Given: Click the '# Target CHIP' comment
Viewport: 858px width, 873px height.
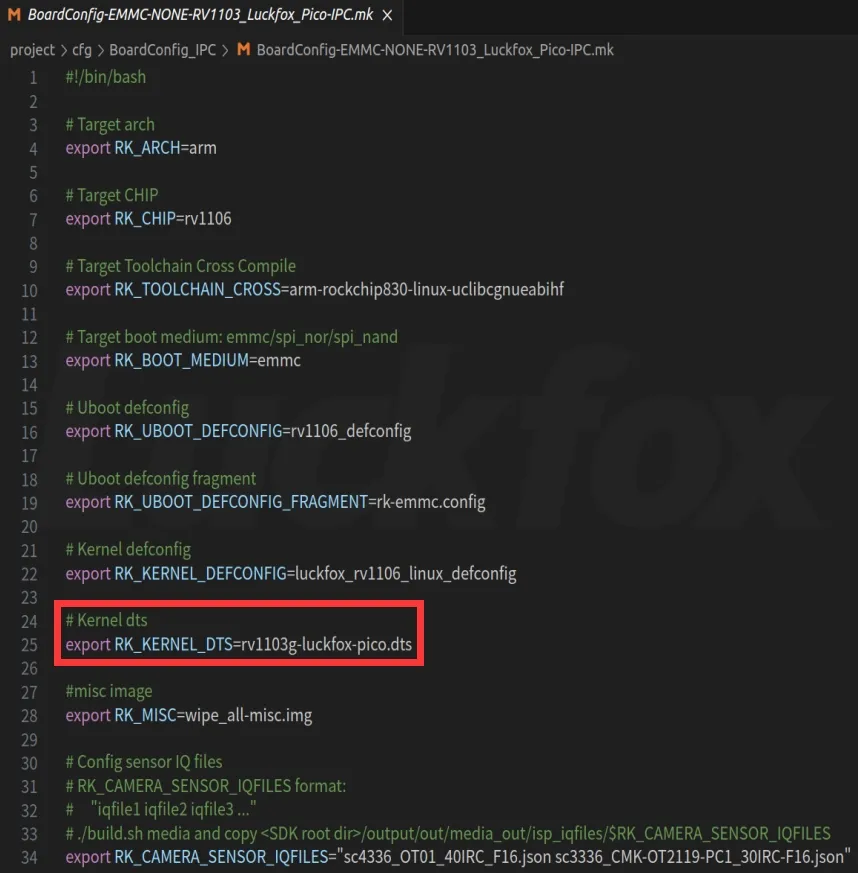Looking at the screenshot, I should point(112,195).
